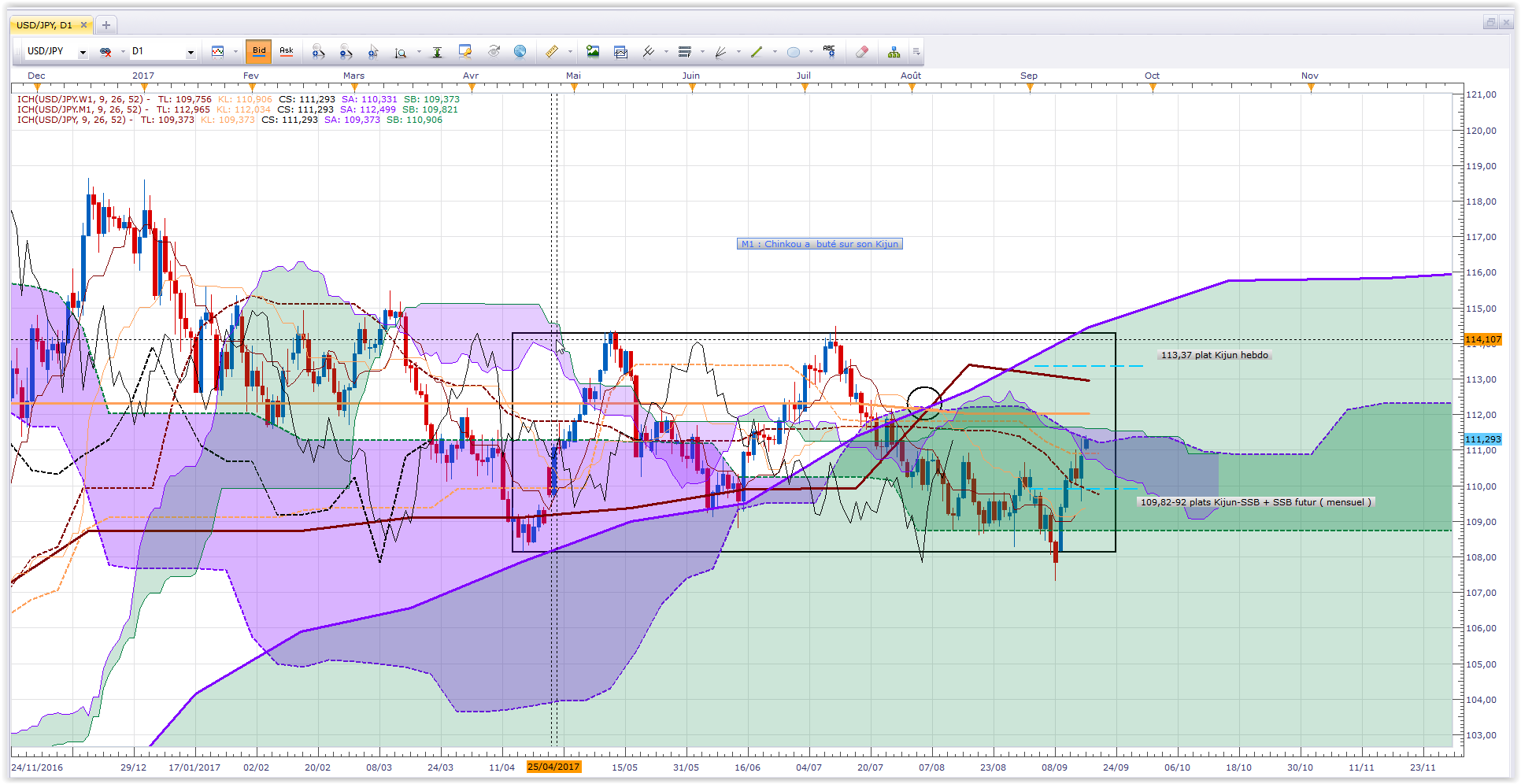Select the ABC text label tool

click(x=829, y=52)
